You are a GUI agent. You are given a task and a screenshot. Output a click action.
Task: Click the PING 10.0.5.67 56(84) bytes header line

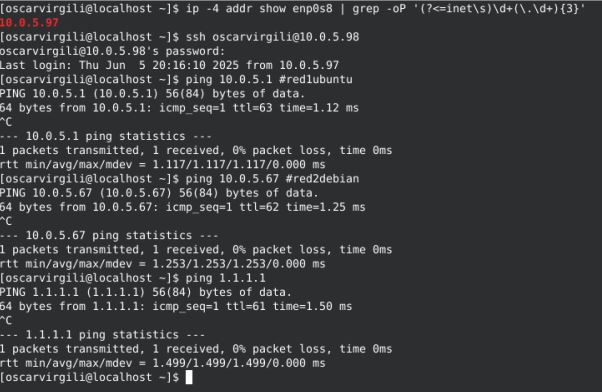159,193
